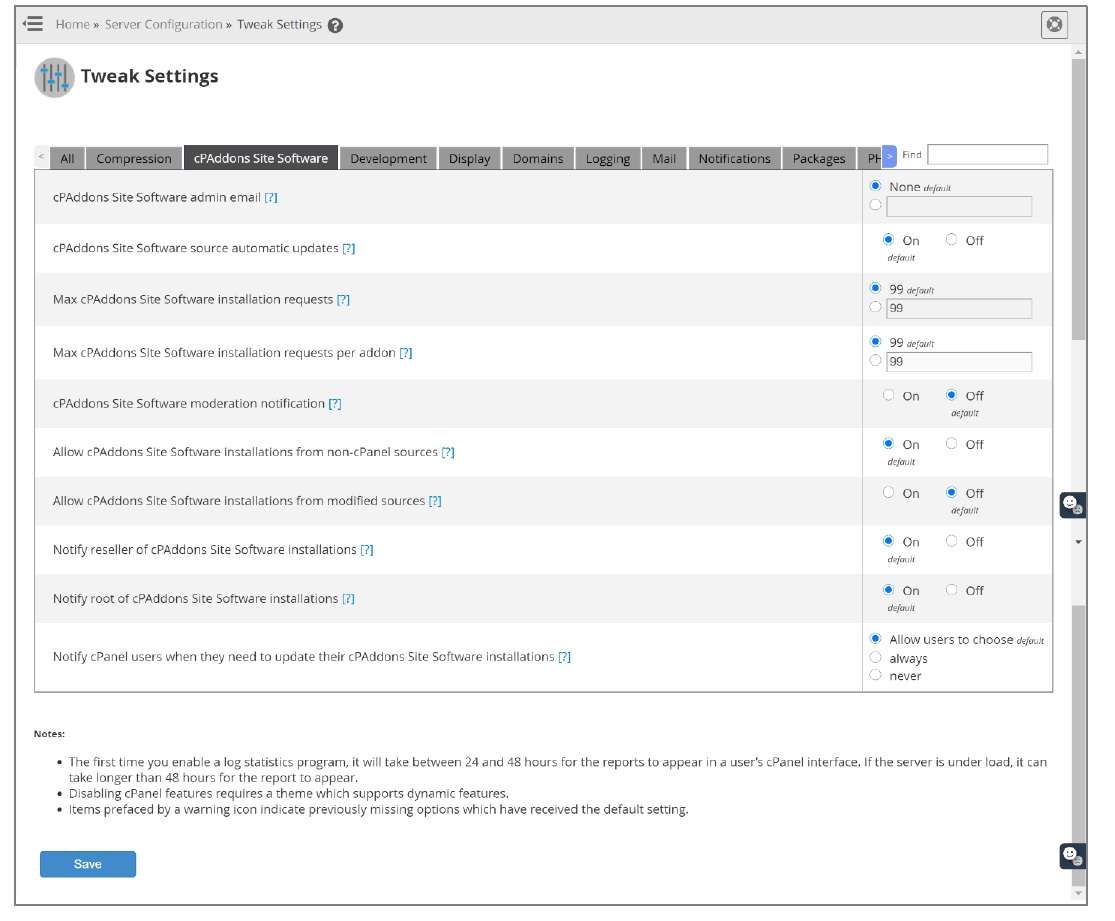Open help for Notify cPanel users setting
The width and height of the screenshot is (1115, 921).
tap(565, 657)
